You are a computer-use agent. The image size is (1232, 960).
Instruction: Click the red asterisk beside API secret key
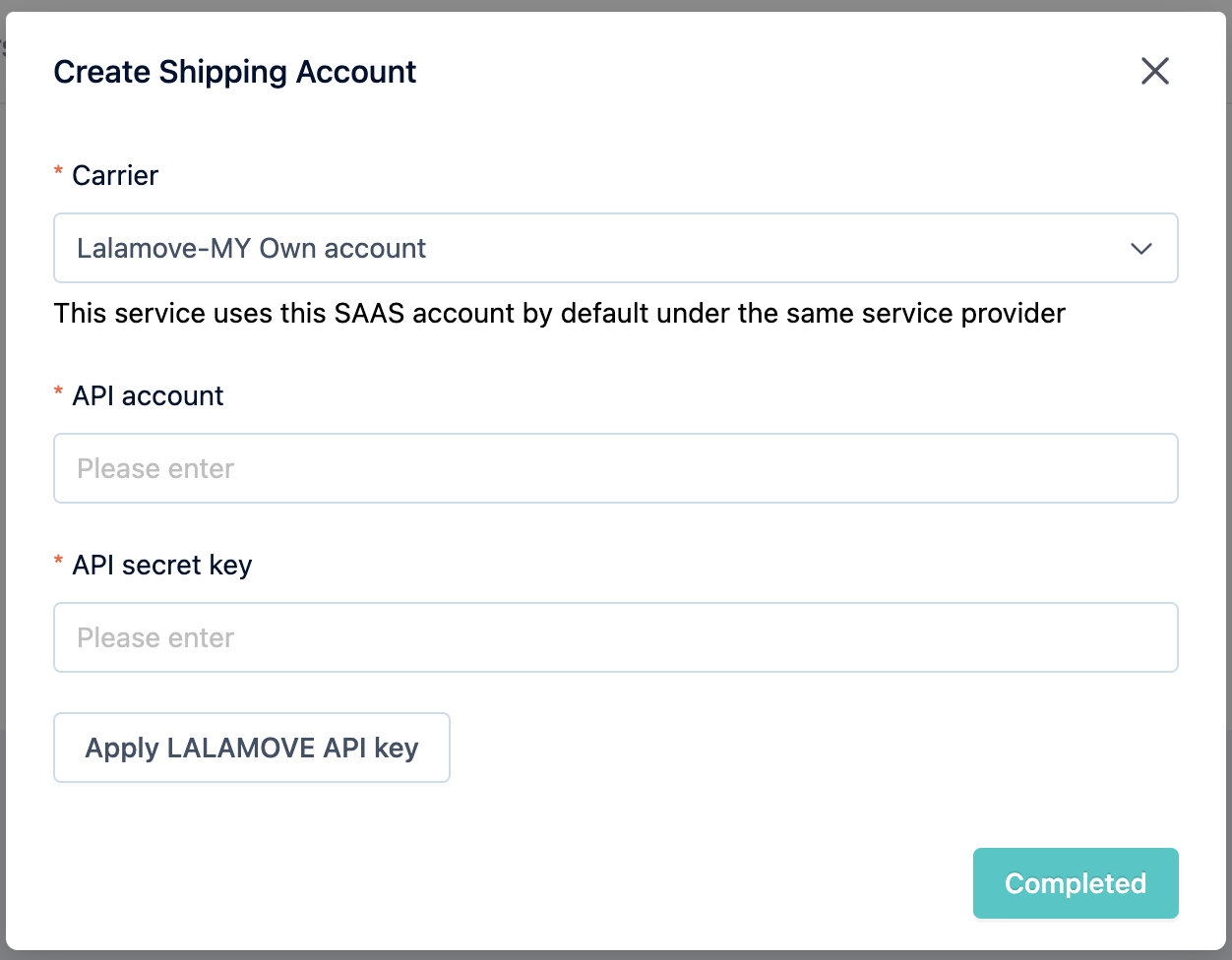click(58, 563)
